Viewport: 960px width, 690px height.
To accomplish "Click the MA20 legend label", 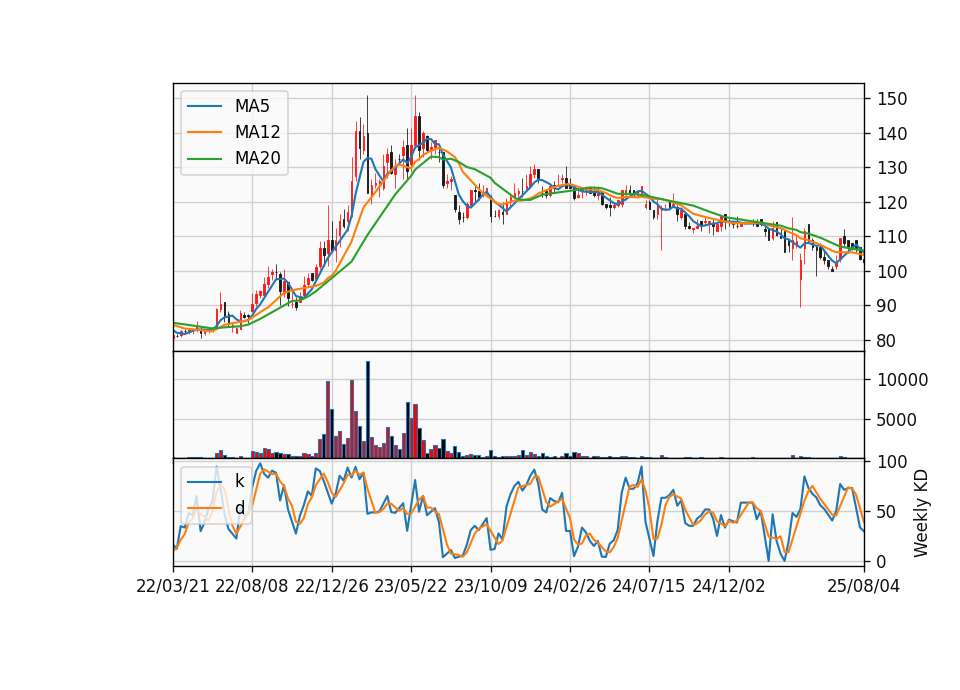I will pos(257,158).
